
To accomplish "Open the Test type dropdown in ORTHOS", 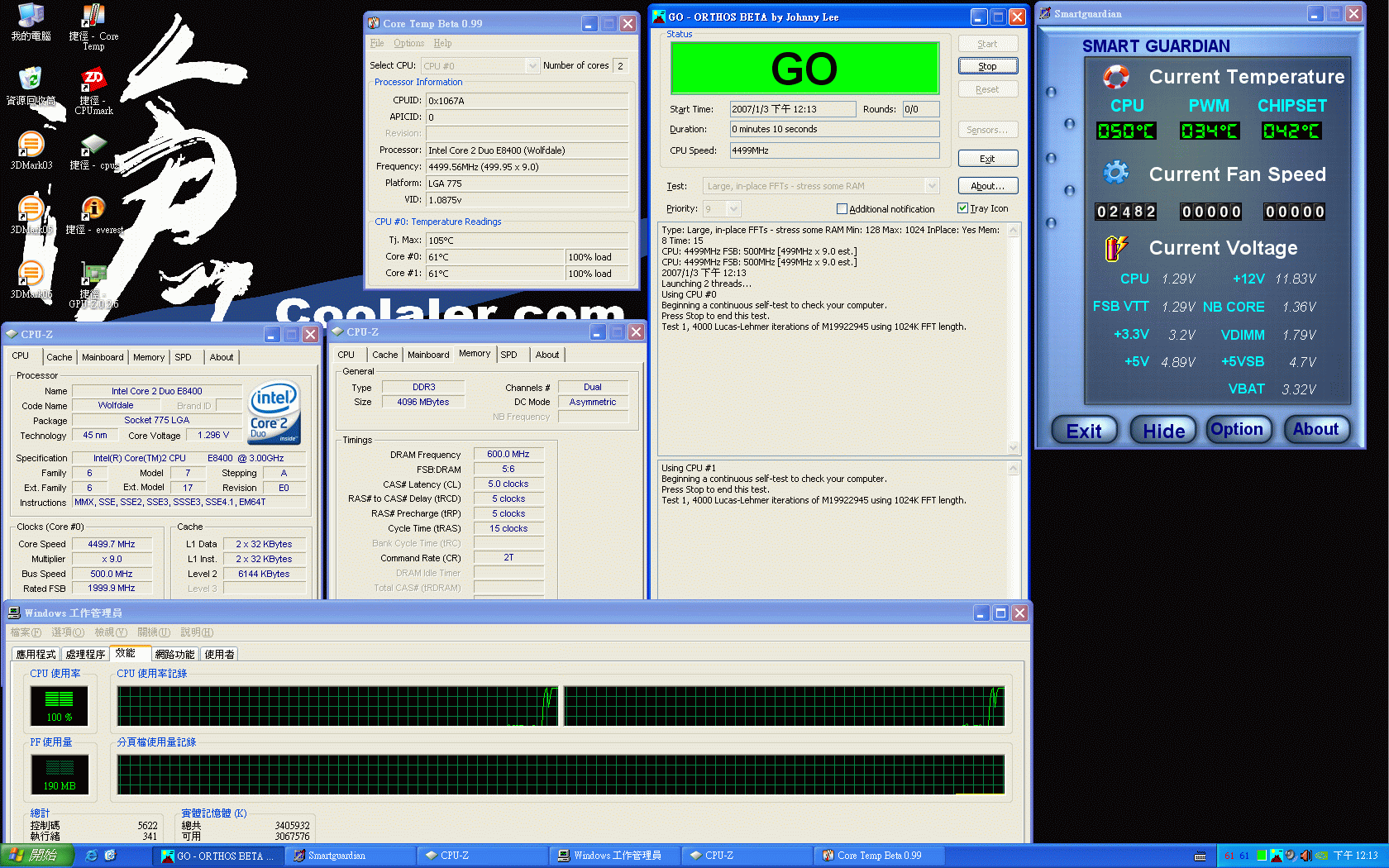I will coord(932,186).
